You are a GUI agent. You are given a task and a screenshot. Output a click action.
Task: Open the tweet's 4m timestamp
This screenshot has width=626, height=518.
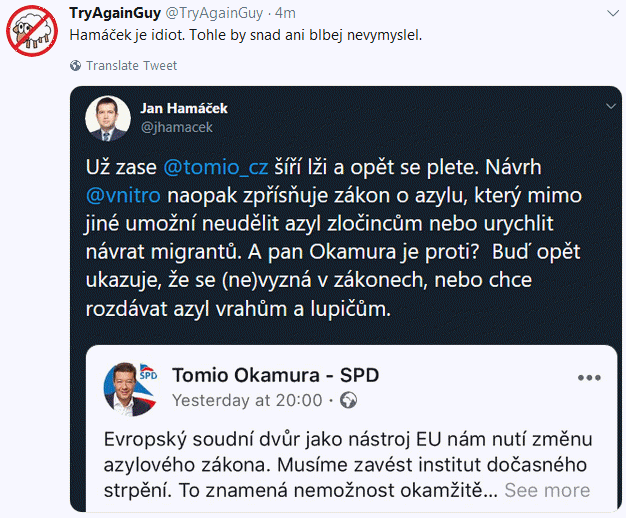(x=285, y=12)
